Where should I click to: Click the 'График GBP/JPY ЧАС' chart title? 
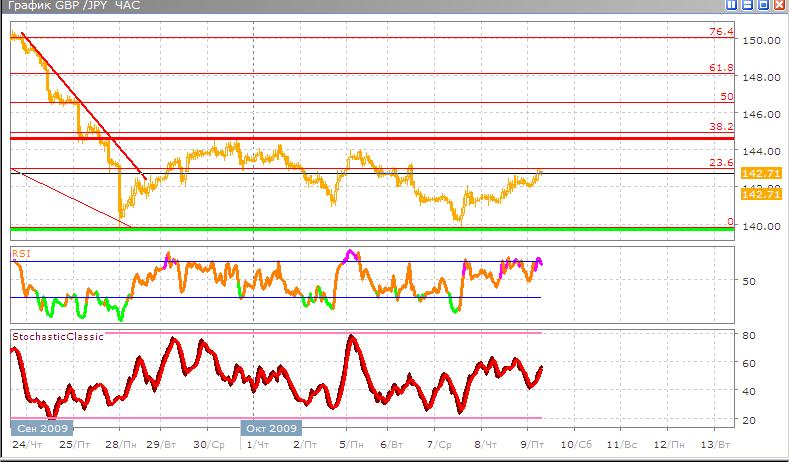pos(70,7)
